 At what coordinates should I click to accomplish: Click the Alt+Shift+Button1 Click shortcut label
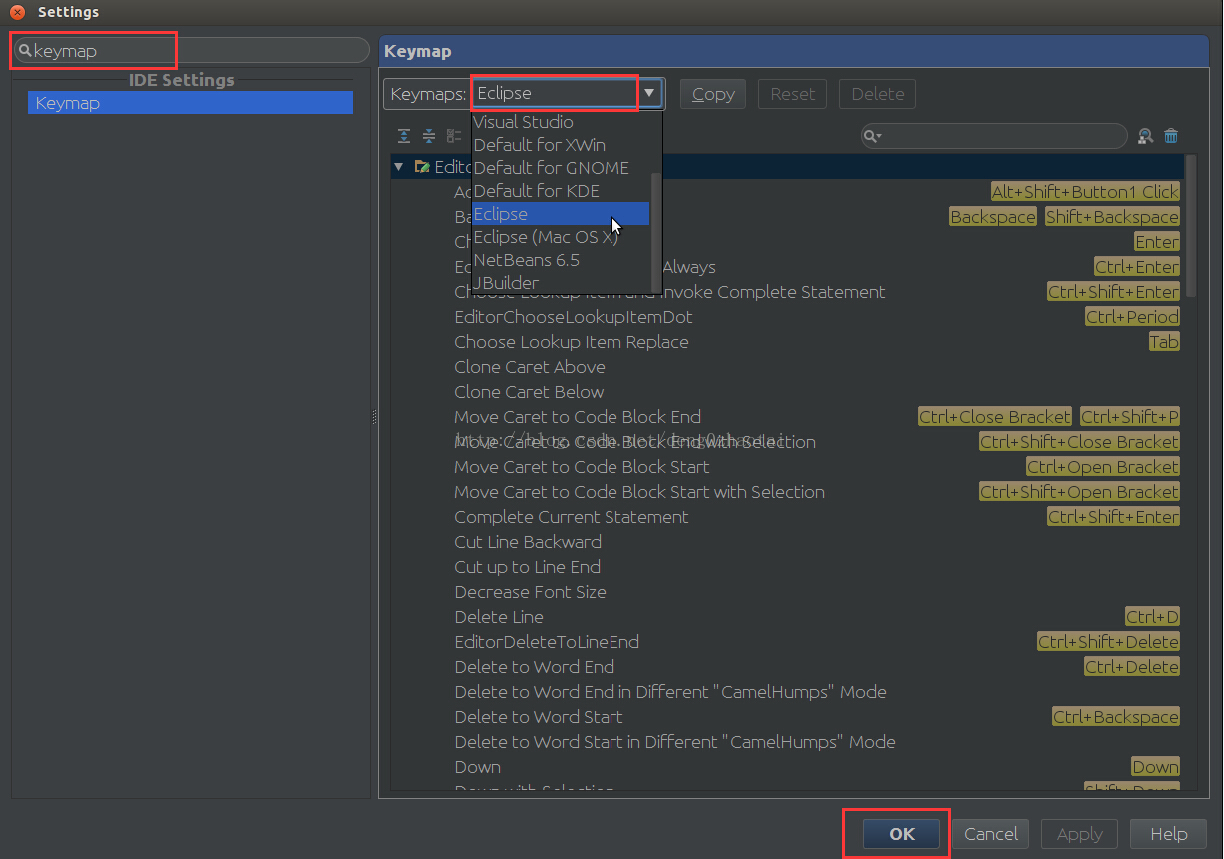click(1085, 192)
